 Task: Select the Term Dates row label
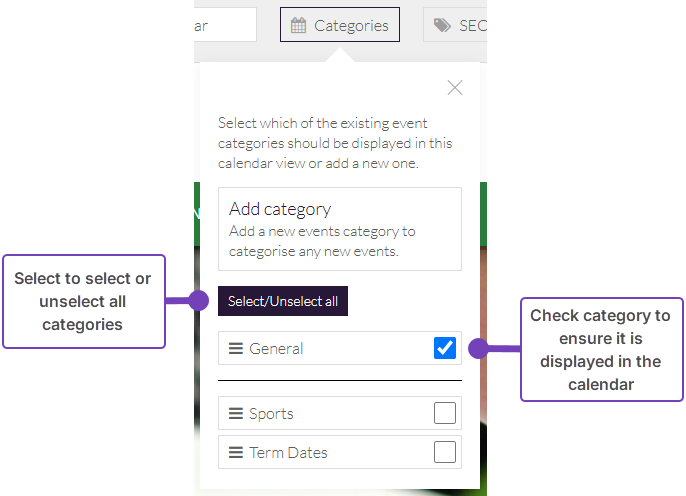pyautogui.click(x=288, y=453)
